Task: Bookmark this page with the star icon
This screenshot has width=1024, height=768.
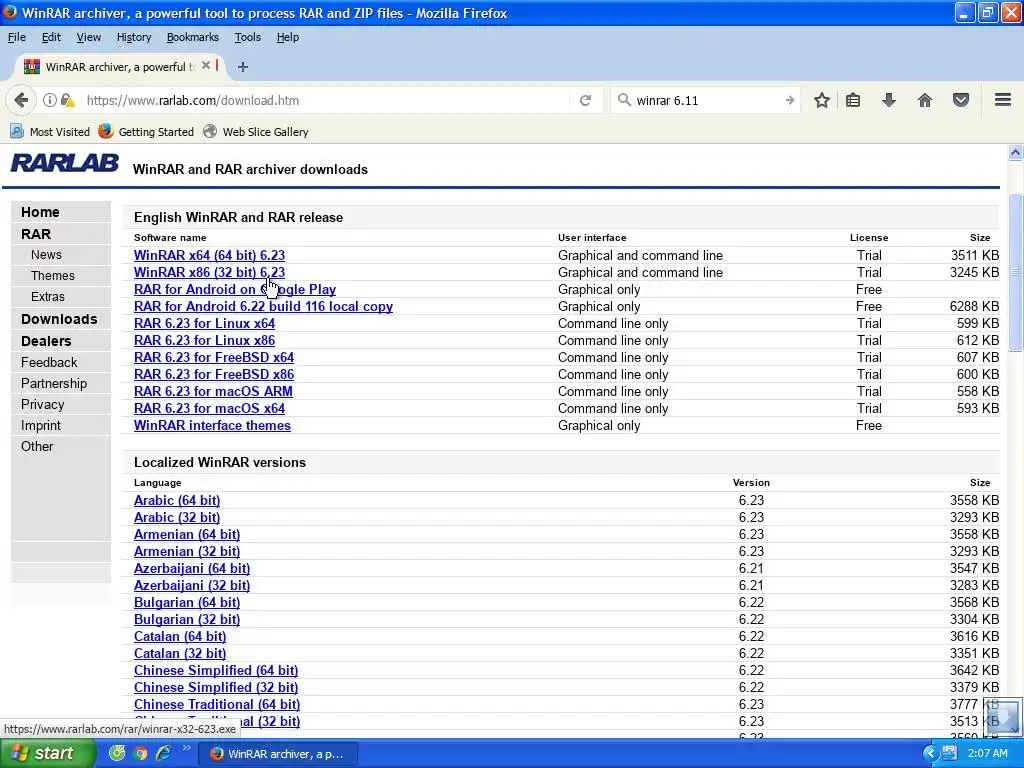Action: tap(822, 100)
